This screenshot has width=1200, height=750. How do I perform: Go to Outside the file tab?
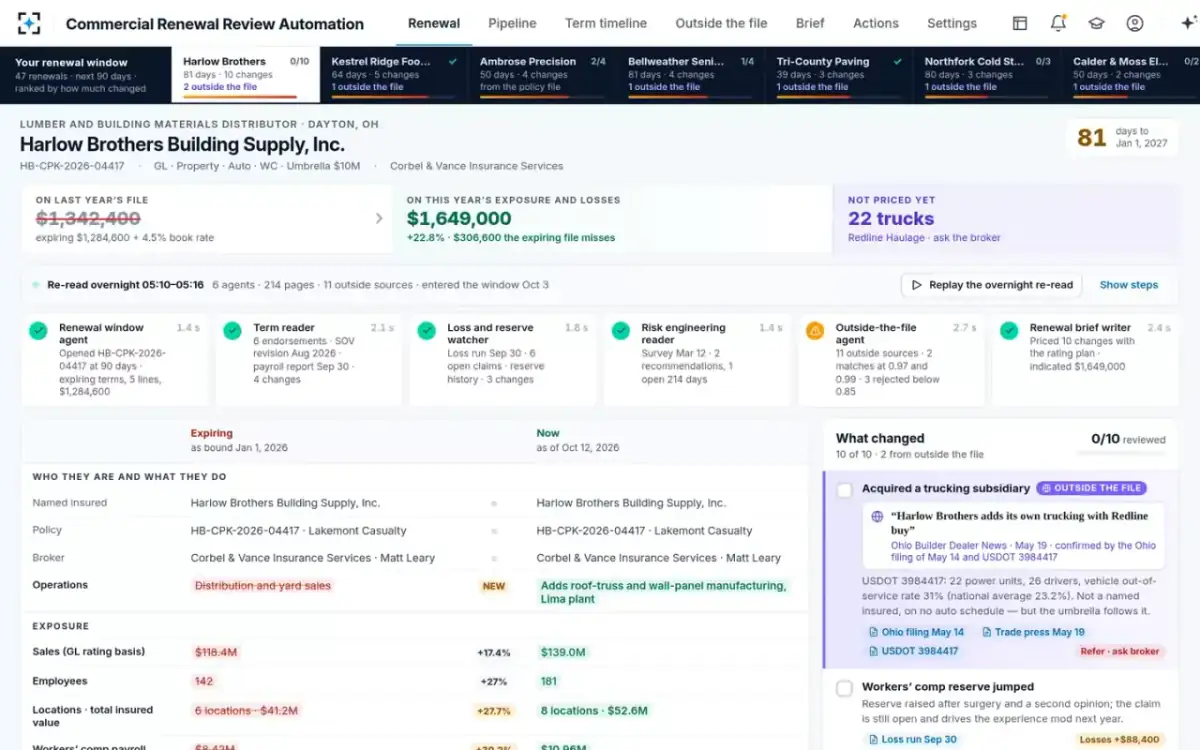(721, 23)
